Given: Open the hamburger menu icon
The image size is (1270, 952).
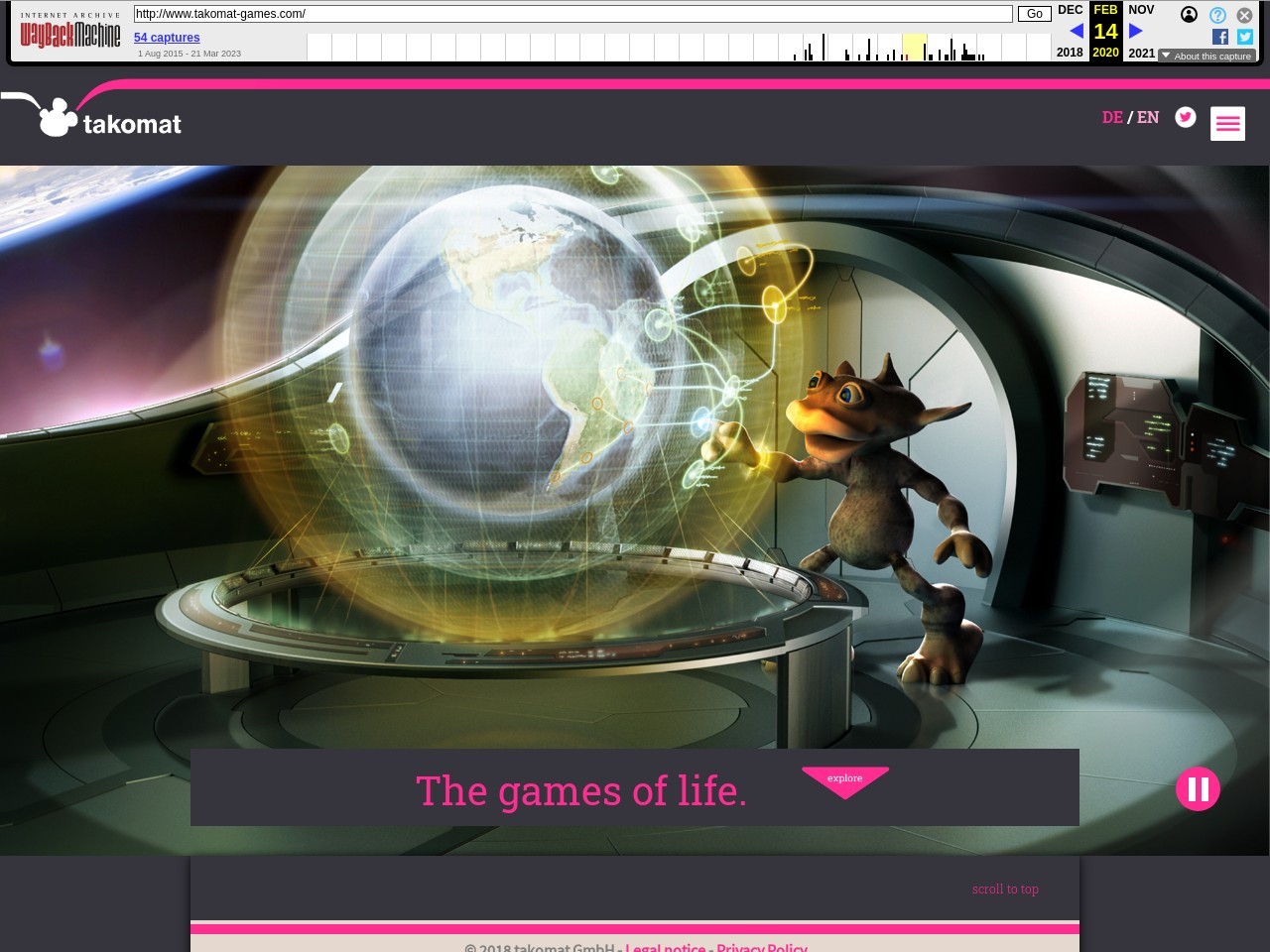Looking at the screenshot, I should (1227, 123).
